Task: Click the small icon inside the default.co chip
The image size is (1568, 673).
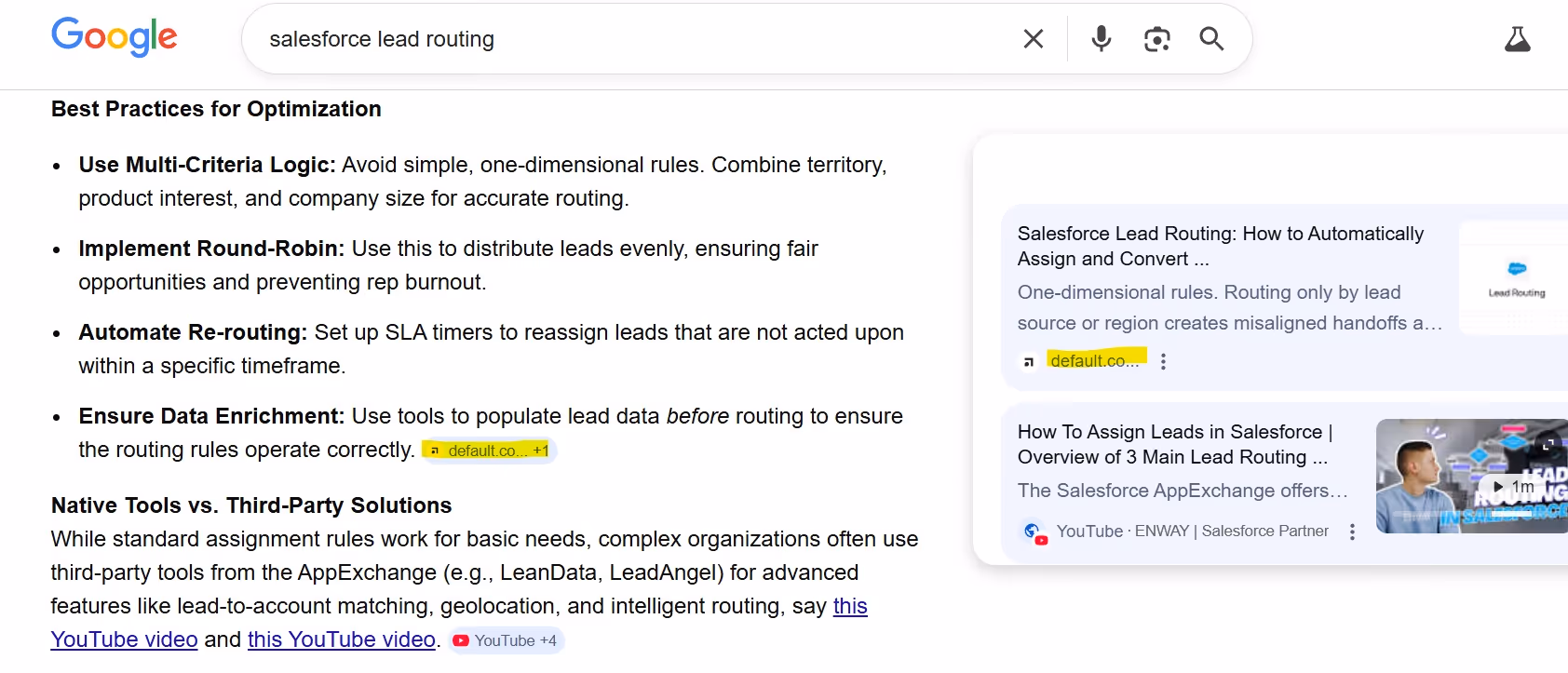Action: [435, 451]
